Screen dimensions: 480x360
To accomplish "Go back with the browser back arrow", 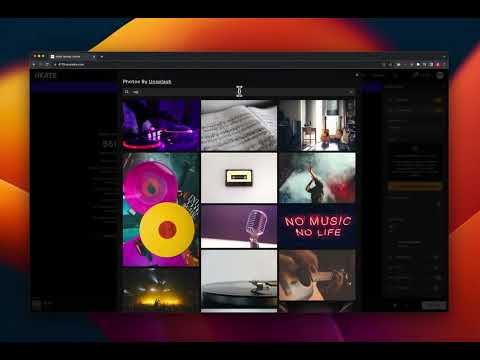I will (34, 64).
